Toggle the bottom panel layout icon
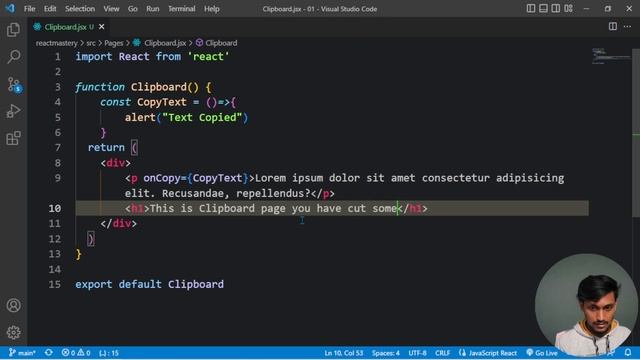Viewport: 640px width, 360px height. (543, 9)
